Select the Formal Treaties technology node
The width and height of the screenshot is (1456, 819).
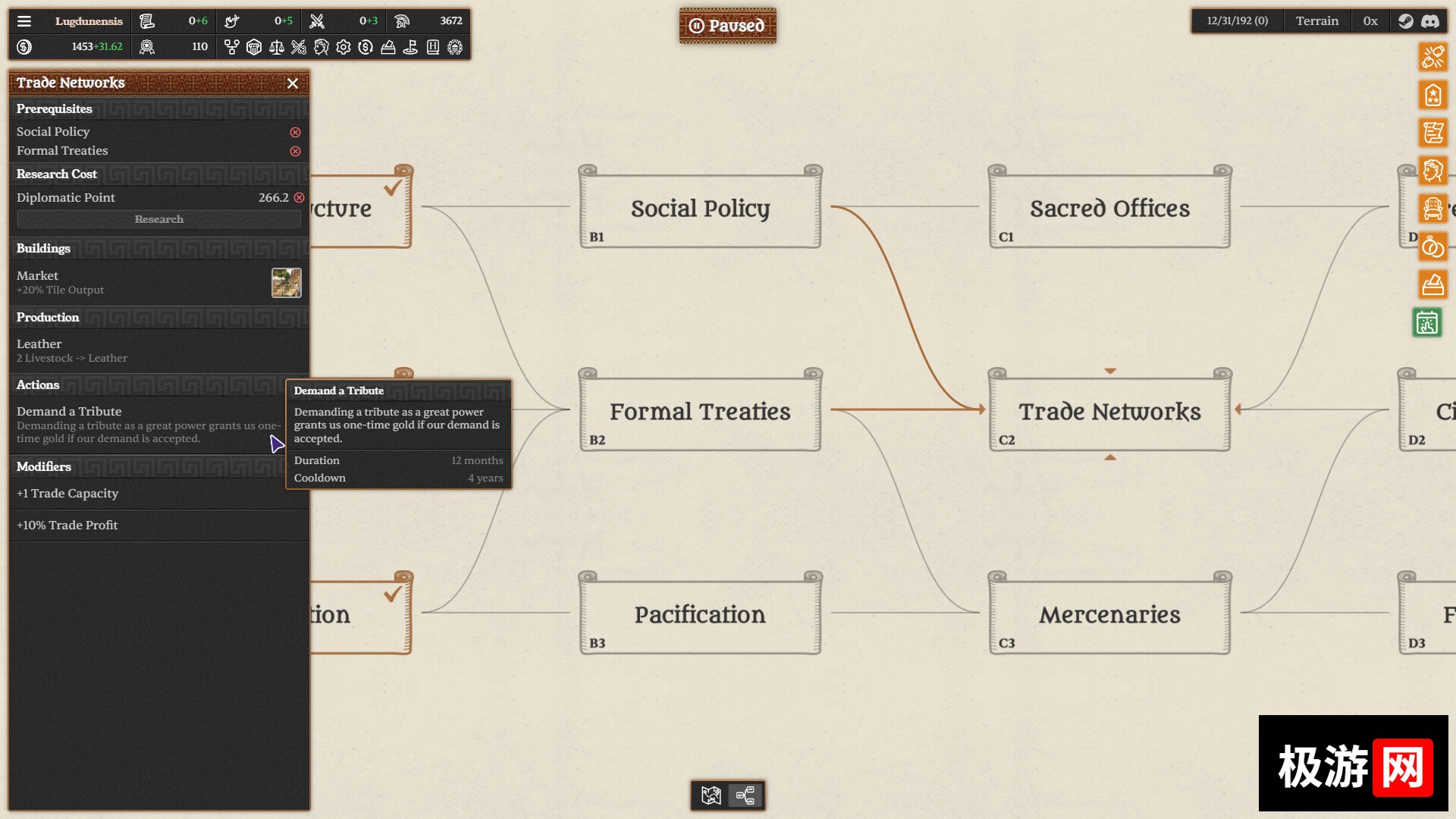[700, 410]
